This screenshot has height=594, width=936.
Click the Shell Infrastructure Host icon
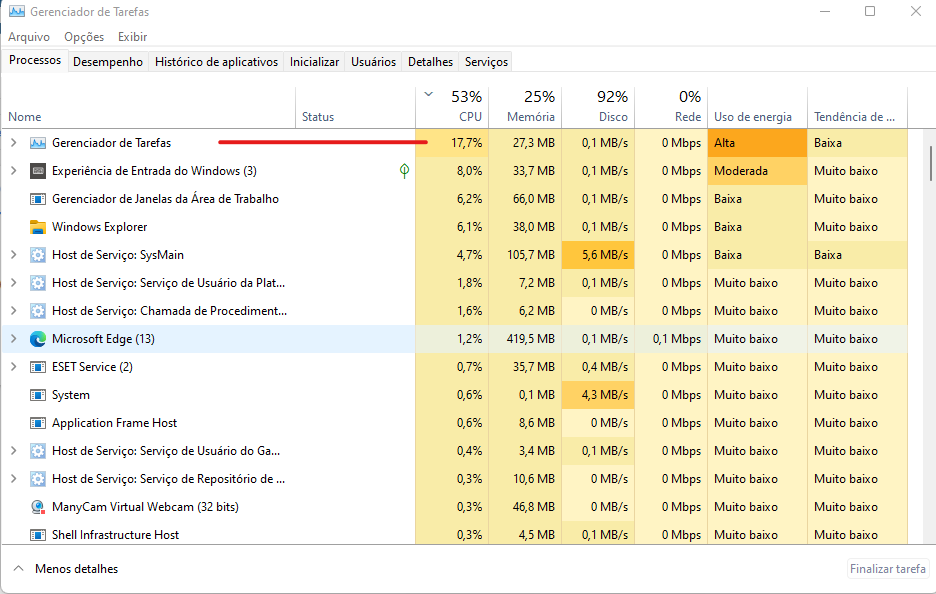[38, 535]
